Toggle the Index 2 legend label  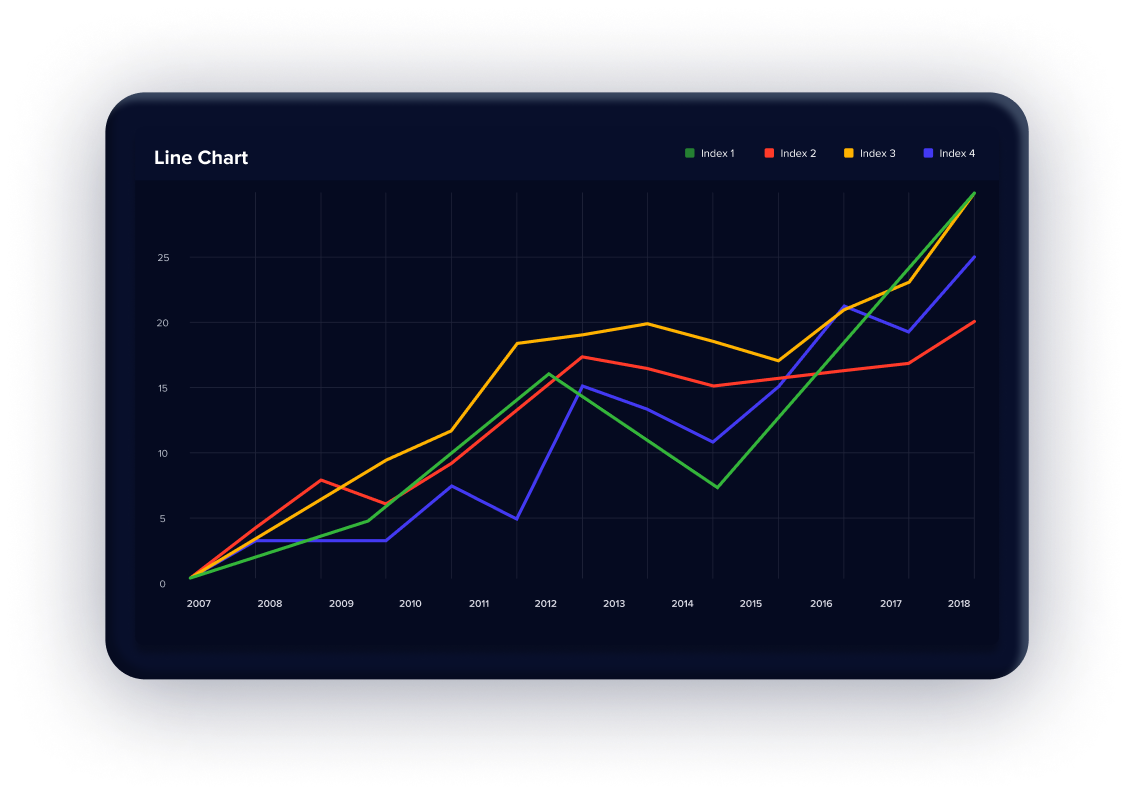(798, 153)
